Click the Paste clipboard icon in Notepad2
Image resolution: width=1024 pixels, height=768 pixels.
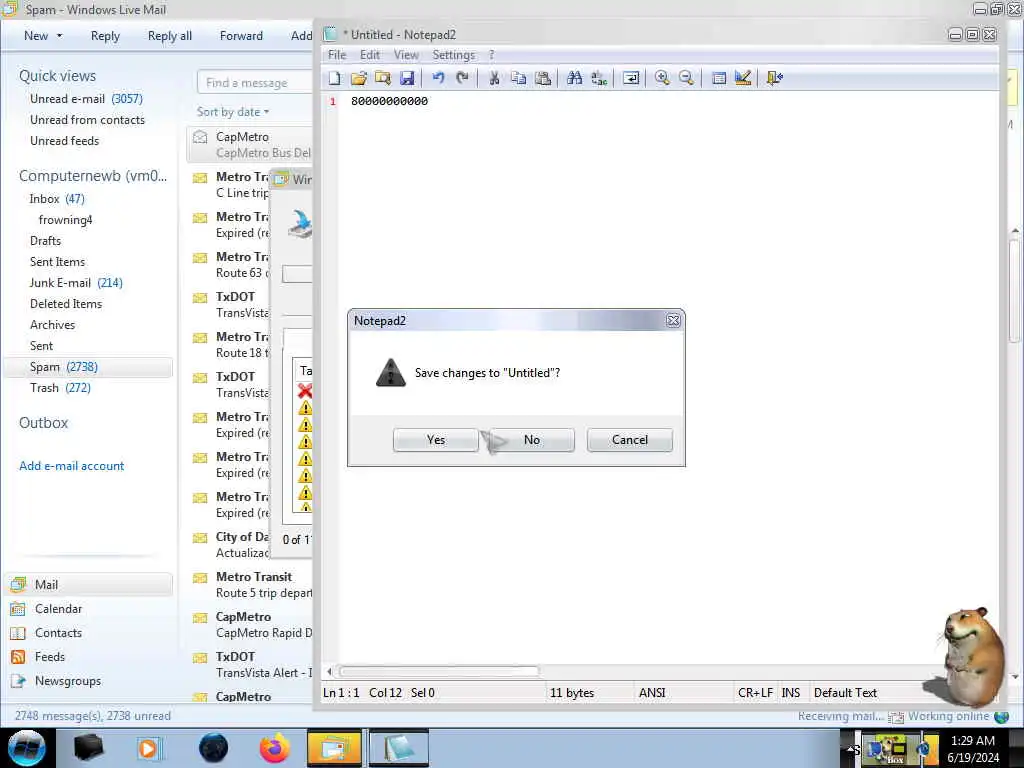(x=543, y=78)
